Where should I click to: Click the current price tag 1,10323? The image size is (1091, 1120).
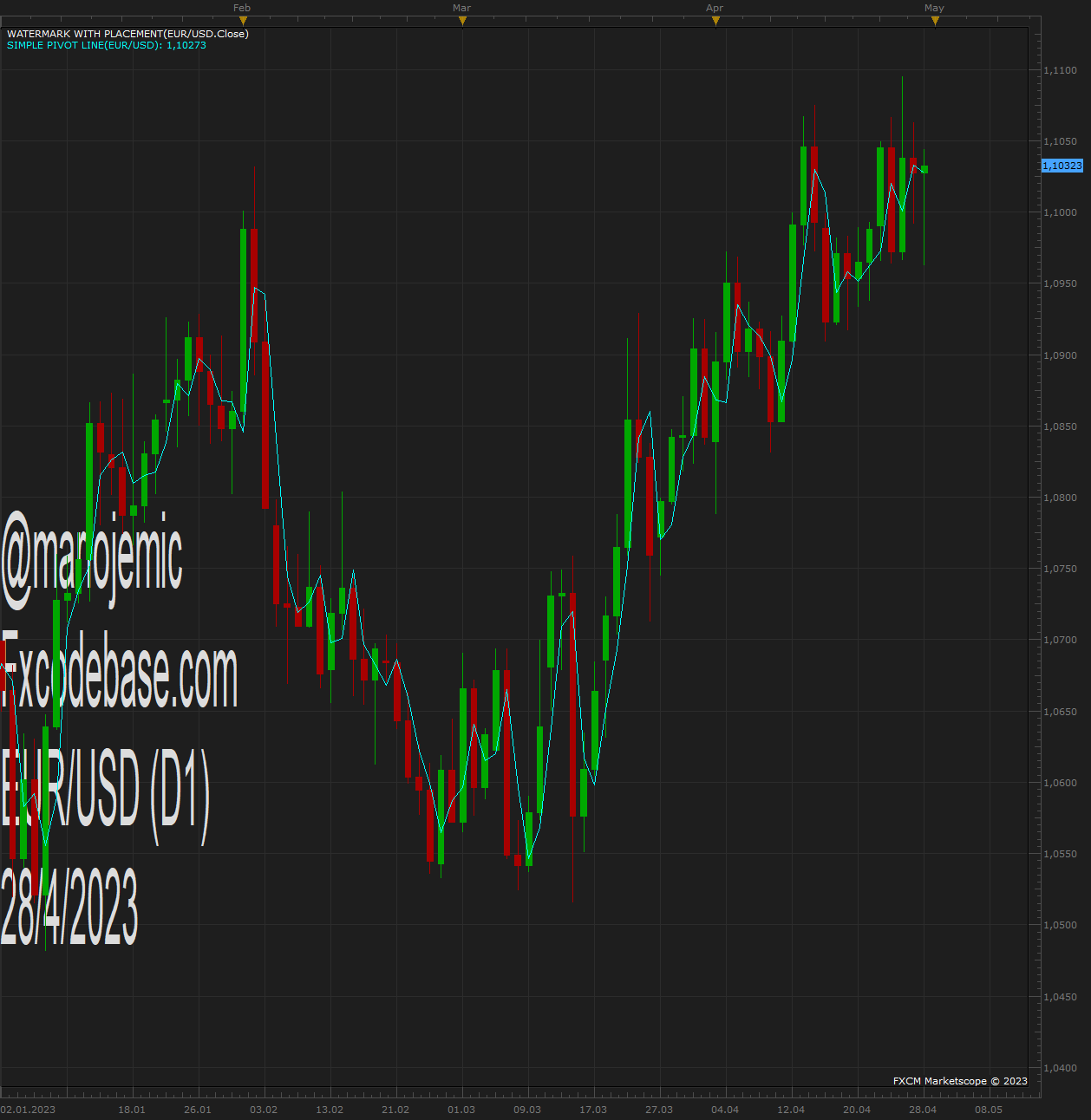[x=1062, y=166]
